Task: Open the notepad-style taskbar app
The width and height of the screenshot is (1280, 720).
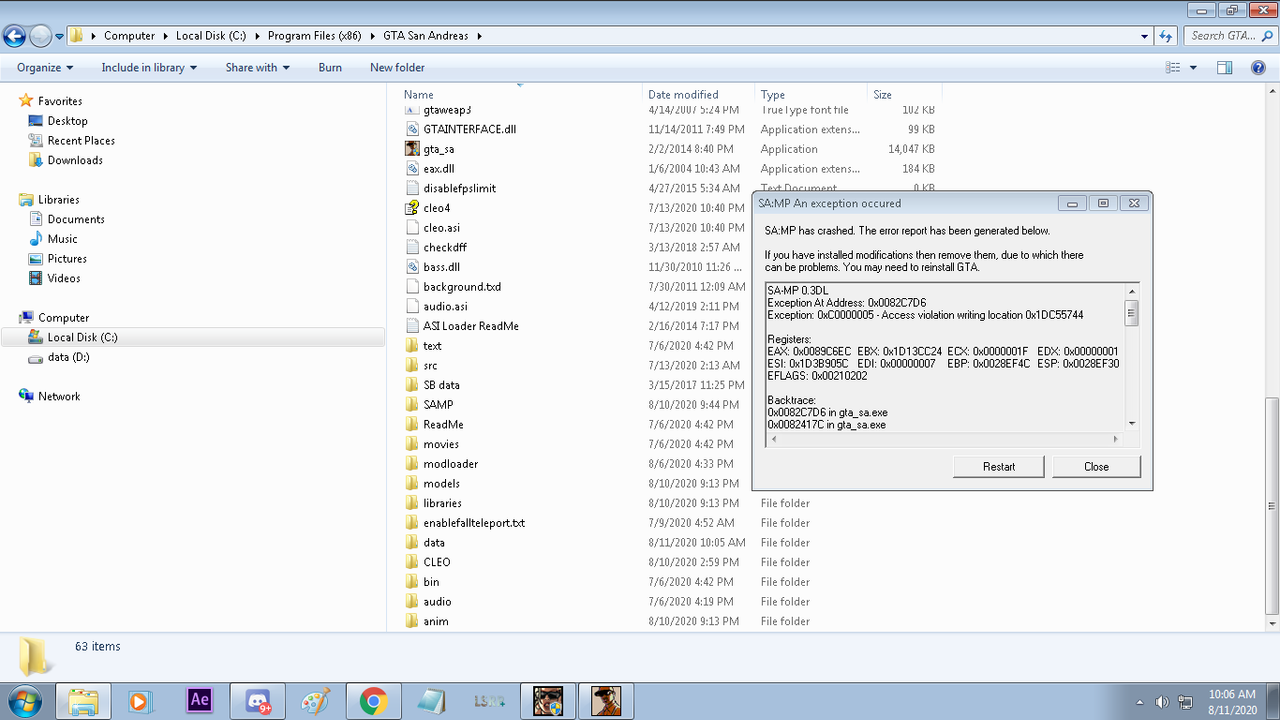Action: (x=432, y=701)
